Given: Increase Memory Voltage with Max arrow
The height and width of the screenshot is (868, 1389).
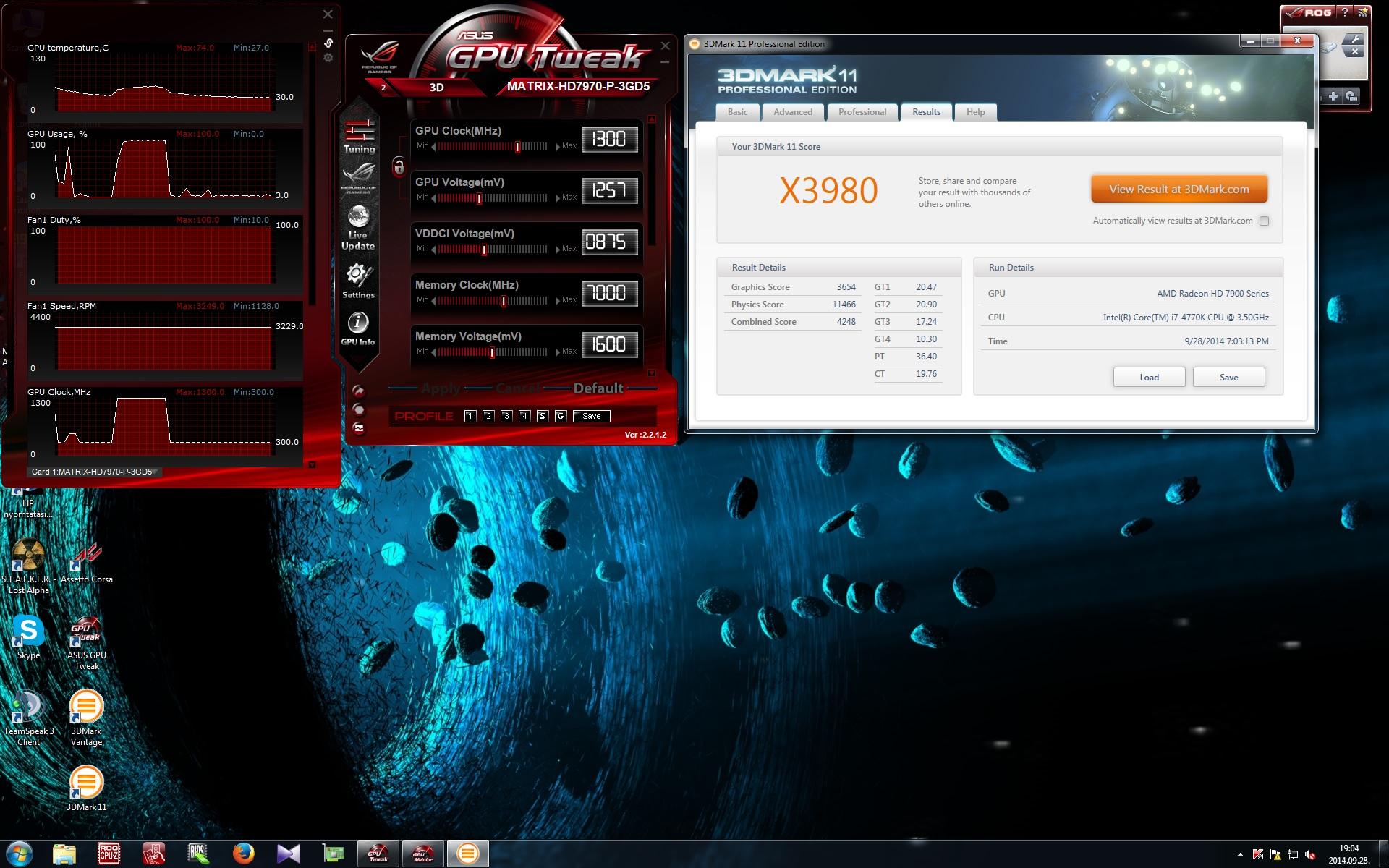Looking at the screenshot, I should point(558,352).
